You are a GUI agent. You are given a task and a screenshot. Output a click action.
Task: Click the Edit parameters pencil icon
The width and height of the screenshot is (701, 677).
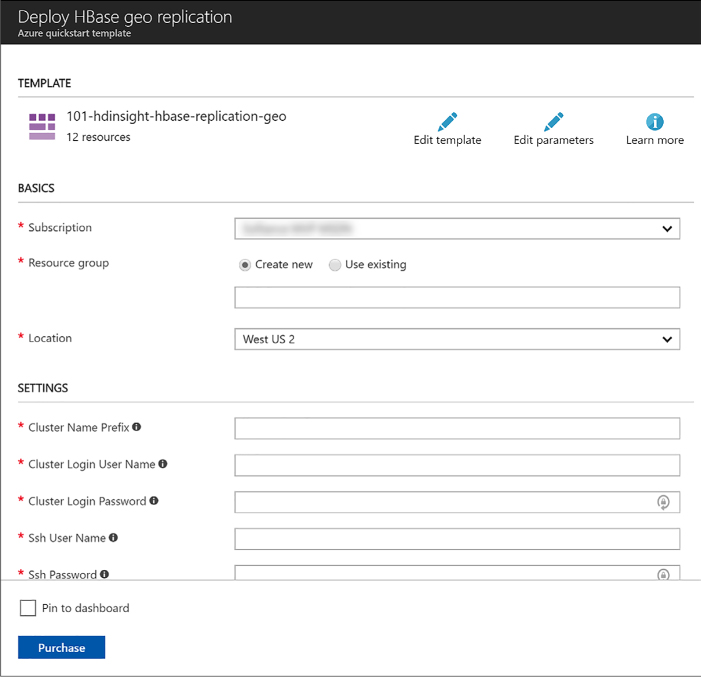(x=553, y=122)
